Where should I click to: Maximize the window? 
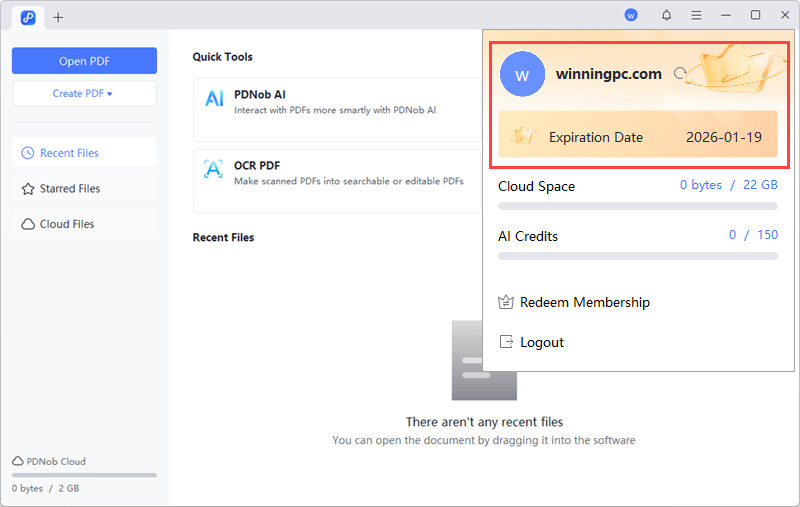coord(756,15)
